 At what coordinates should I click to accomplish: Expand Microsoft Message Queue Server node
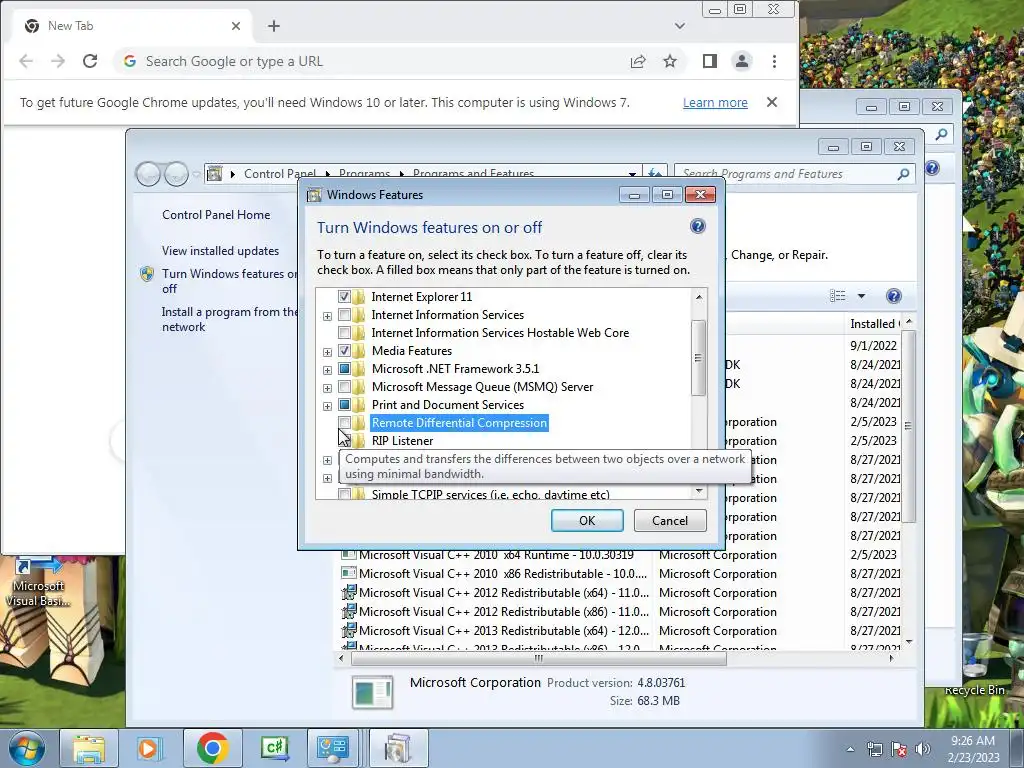(327, 388)
